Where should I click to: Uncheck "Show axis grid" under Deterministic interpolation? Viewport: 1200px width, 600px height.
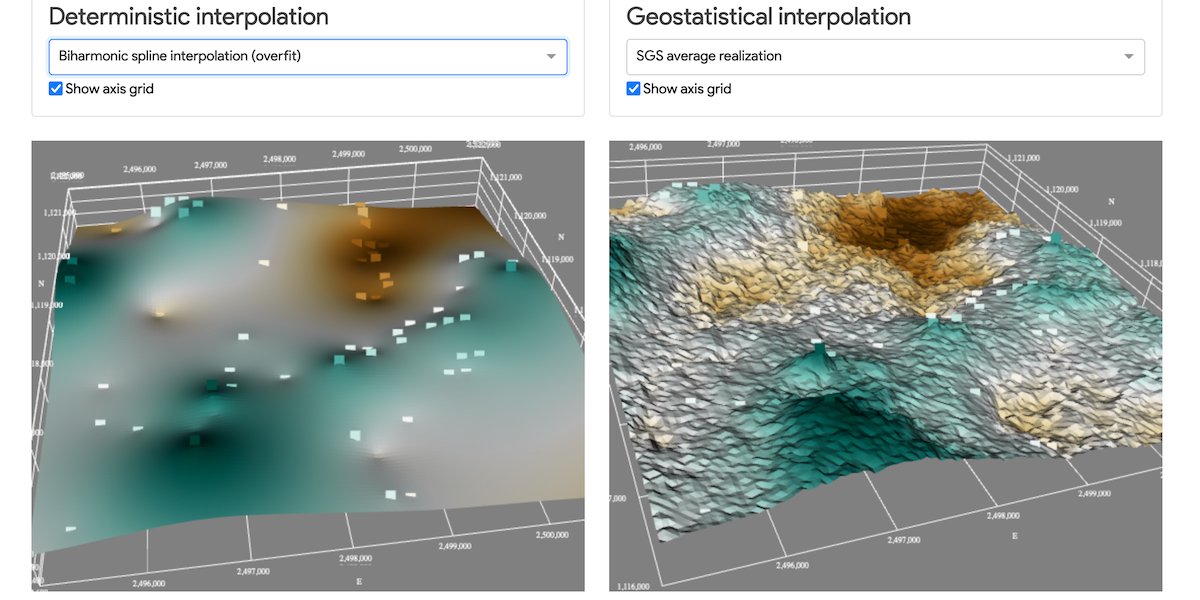pyautogui.click(x=56, y=88)
